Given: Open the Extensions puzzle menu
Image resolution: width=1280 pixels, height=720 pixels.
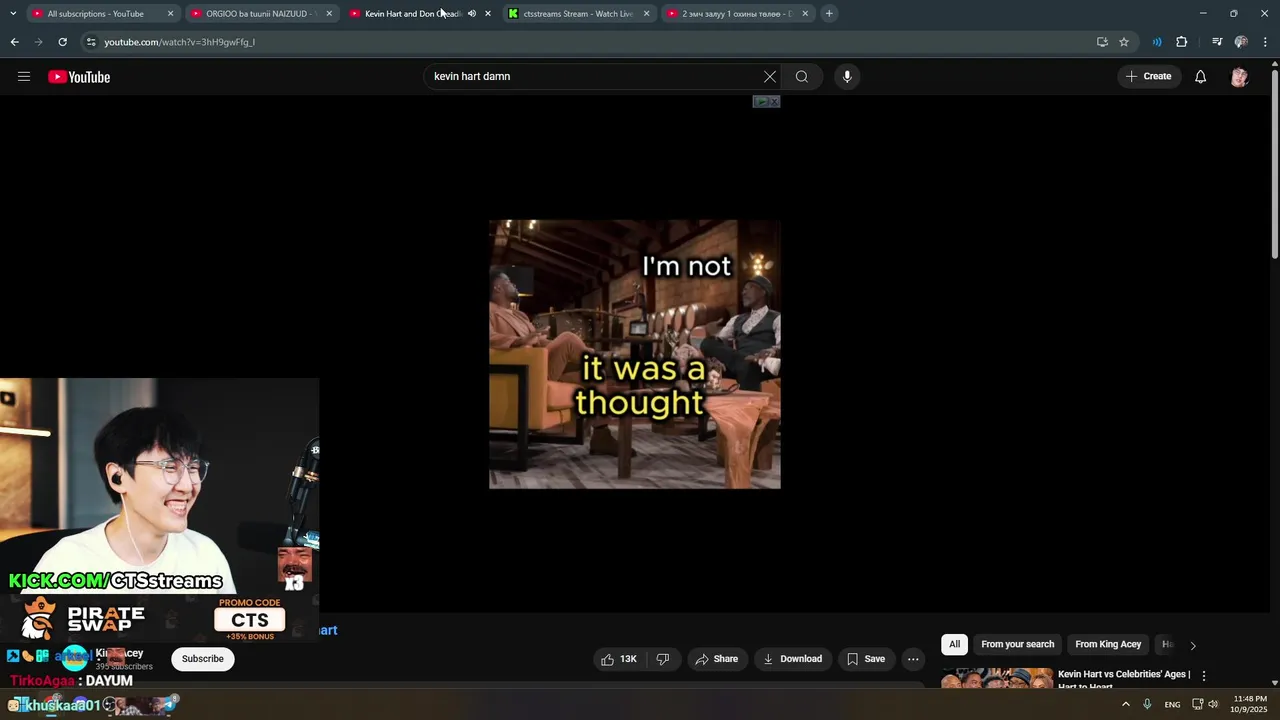Looking at the screenshot, I should coord(1182,42).
